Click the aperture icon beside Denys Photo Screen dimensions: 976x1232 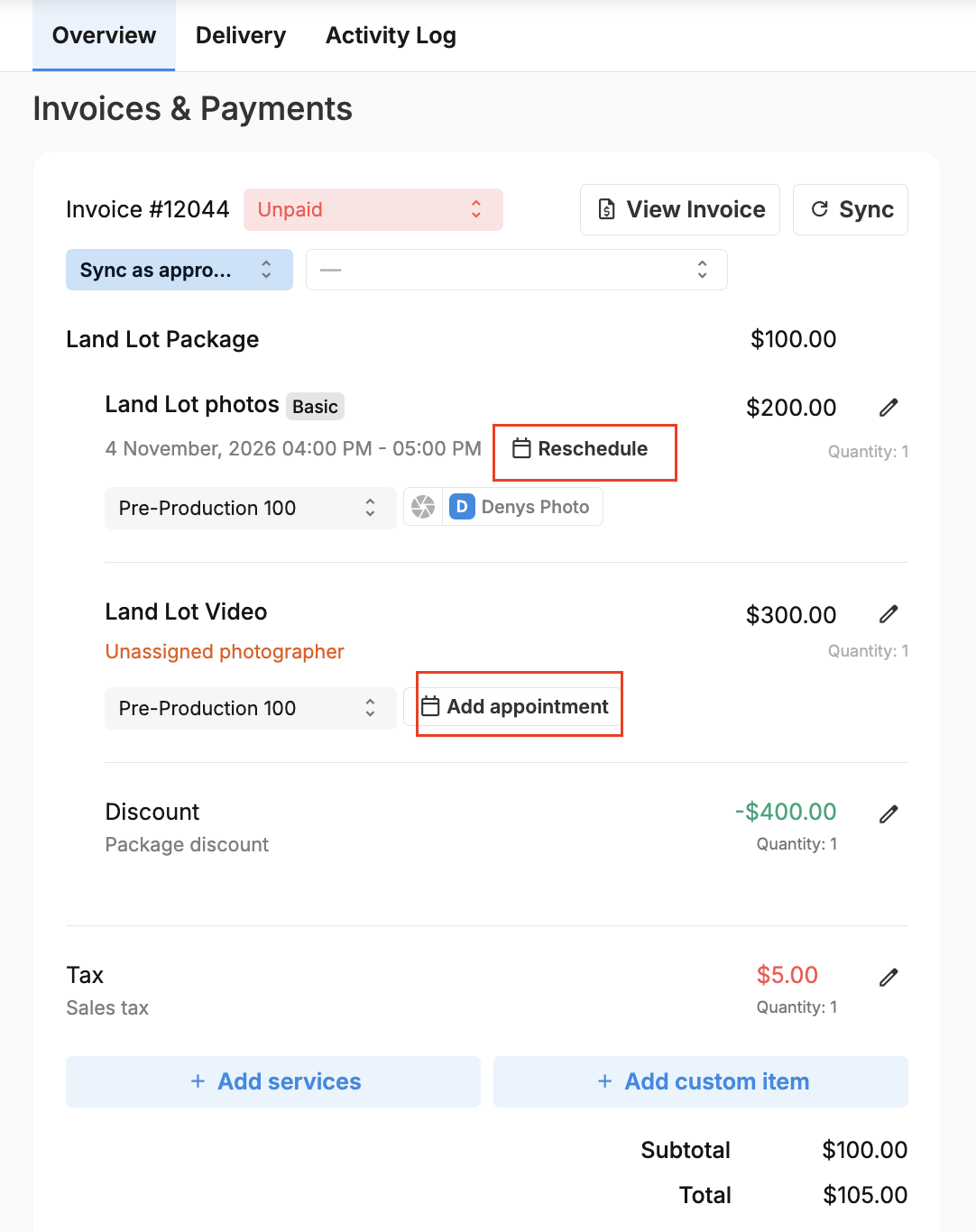pyautogui.click(x=423, y=507)
